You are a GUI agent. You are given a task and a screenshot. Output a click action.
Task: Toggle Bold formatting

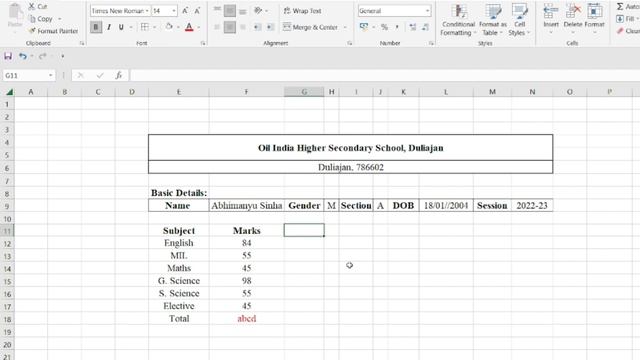point(96,27)
